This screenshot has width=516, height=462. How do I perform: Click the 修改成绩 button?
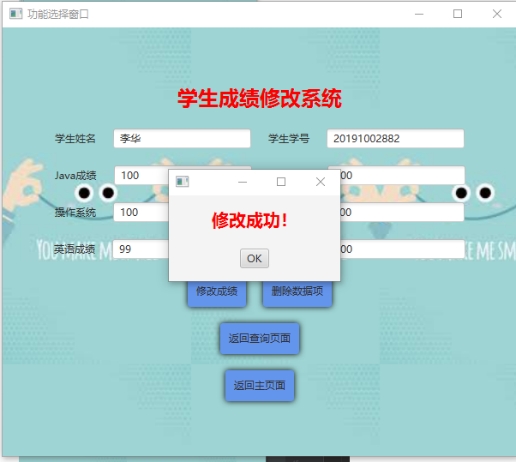pos(217,293)
